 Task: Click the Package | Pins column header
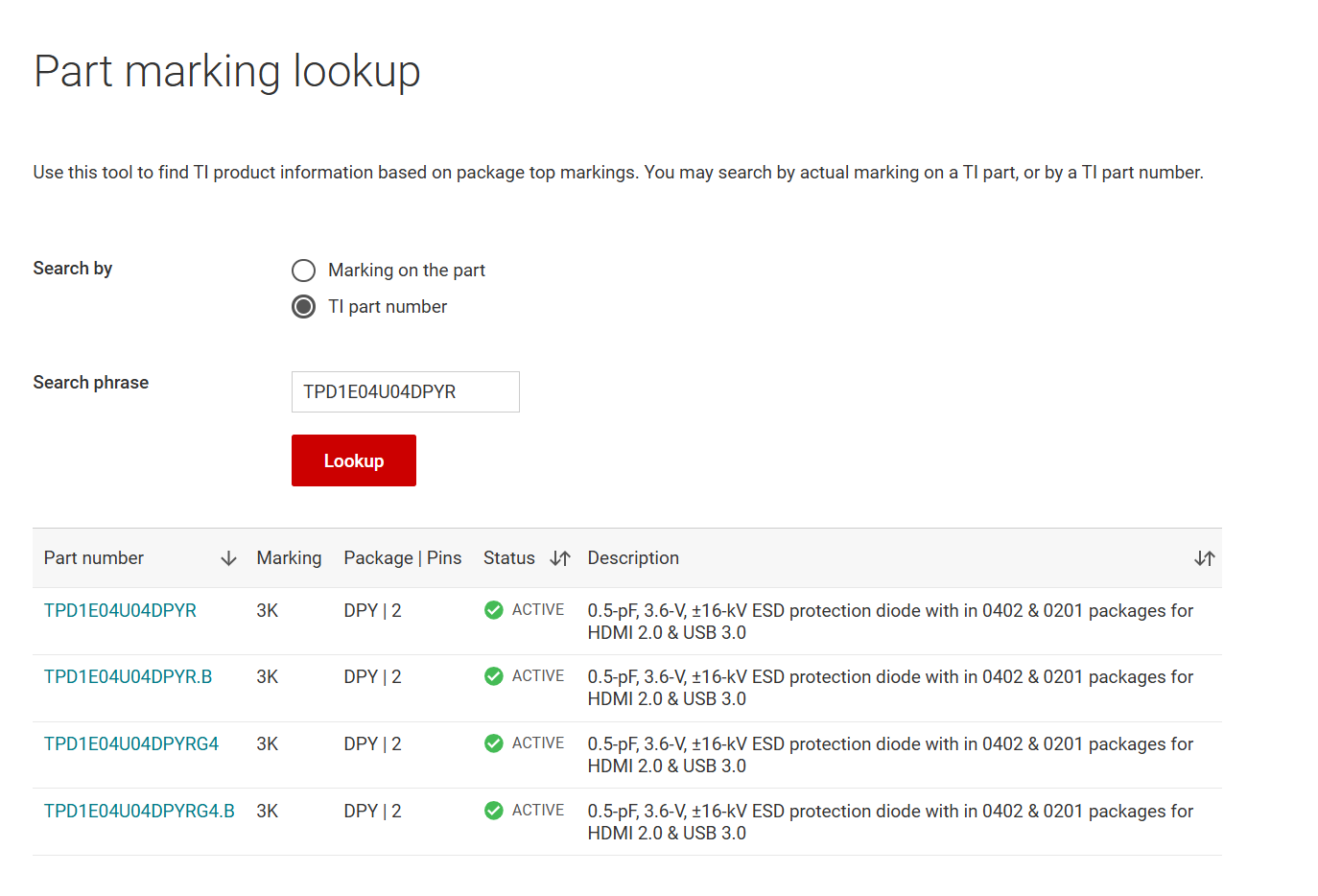403,558
